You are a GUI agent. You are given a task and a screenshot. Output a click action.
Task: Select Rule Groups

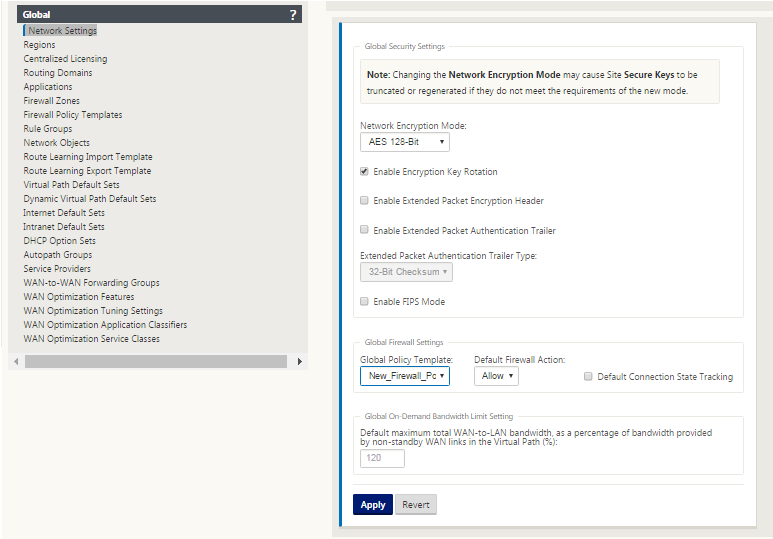pos(48,129)
